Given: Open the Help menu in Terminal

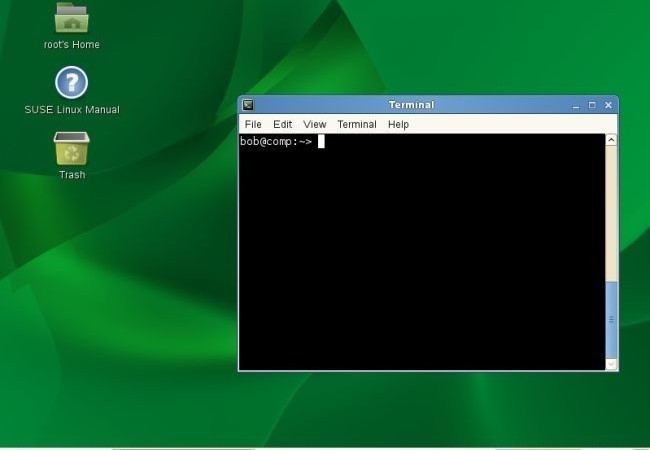Looking at the screenshot, I should pyautogui.click(x=398, y=124).
